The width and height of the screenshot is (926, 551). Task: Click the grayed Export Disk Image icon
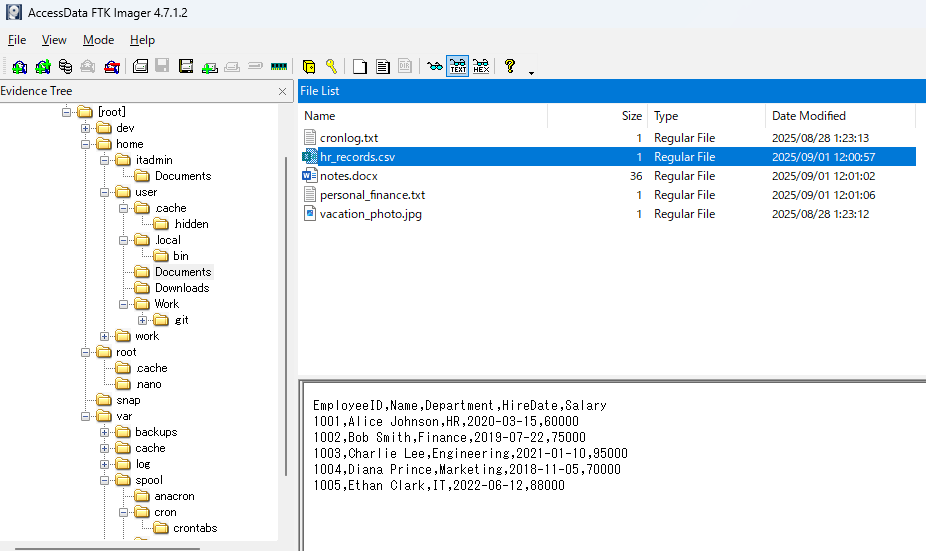coord(162,66)
